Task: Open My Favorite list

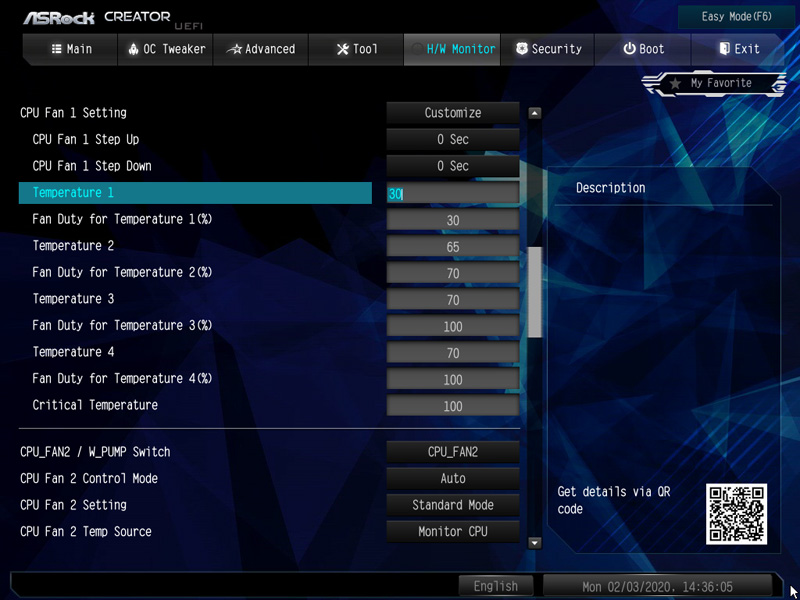Action: (714, 84)
